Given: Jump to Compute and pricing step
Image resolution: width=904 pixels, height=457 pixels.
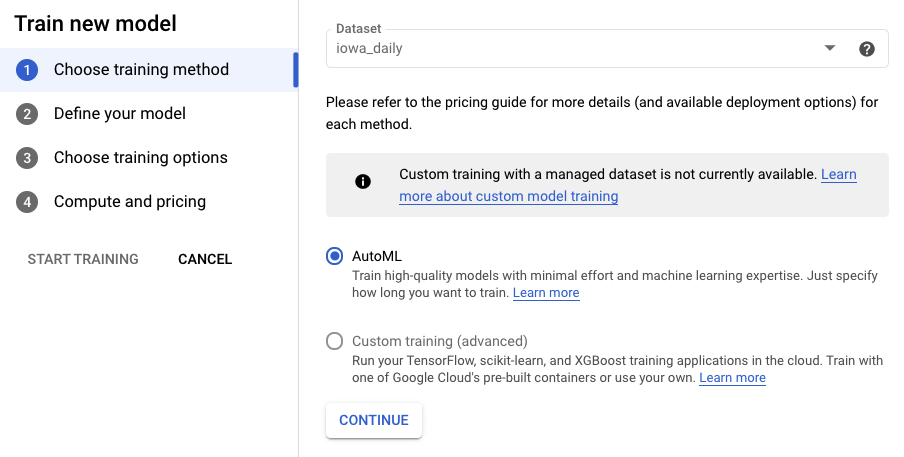Looking at the screenshot, I should 130,202.
